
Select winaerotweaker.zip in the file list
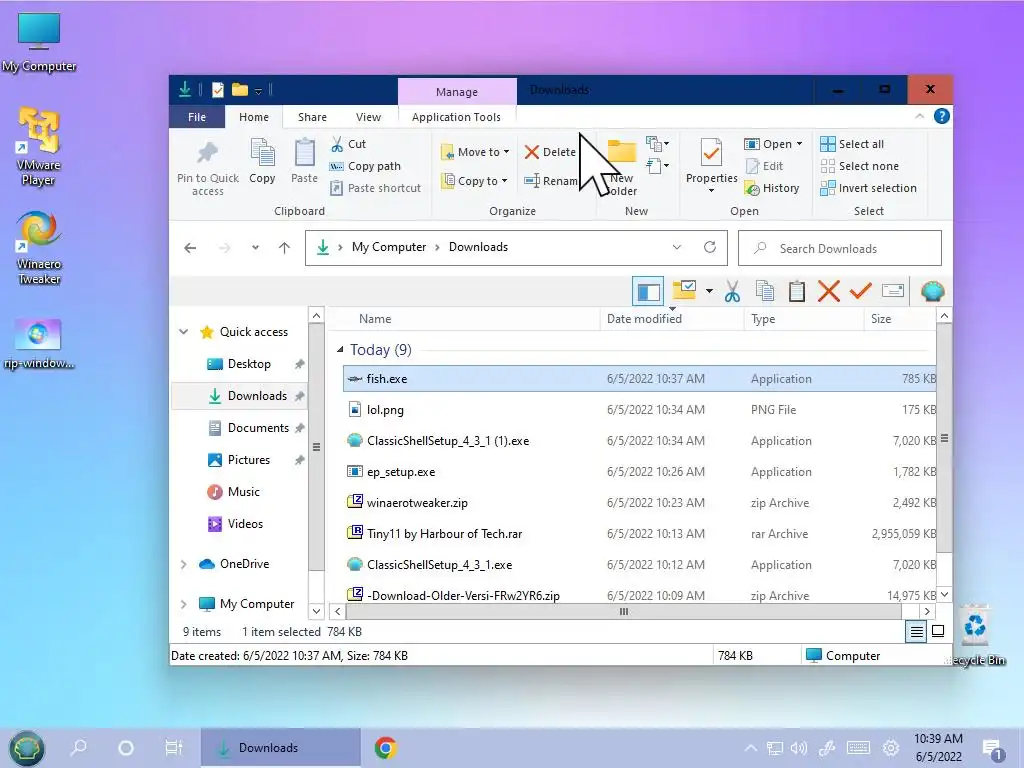(639, 503)
